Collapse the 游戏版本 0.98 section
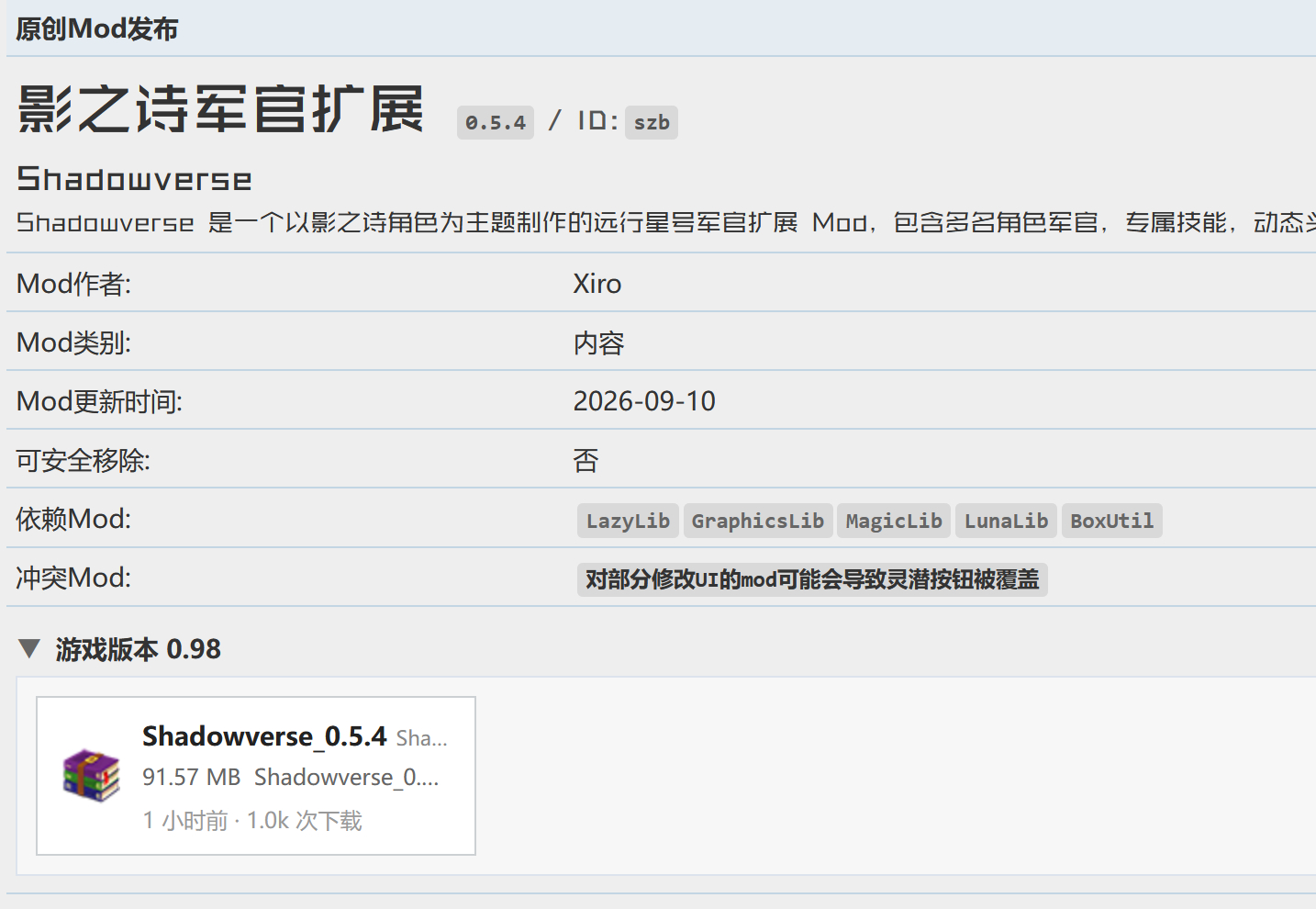 (29, 649)
